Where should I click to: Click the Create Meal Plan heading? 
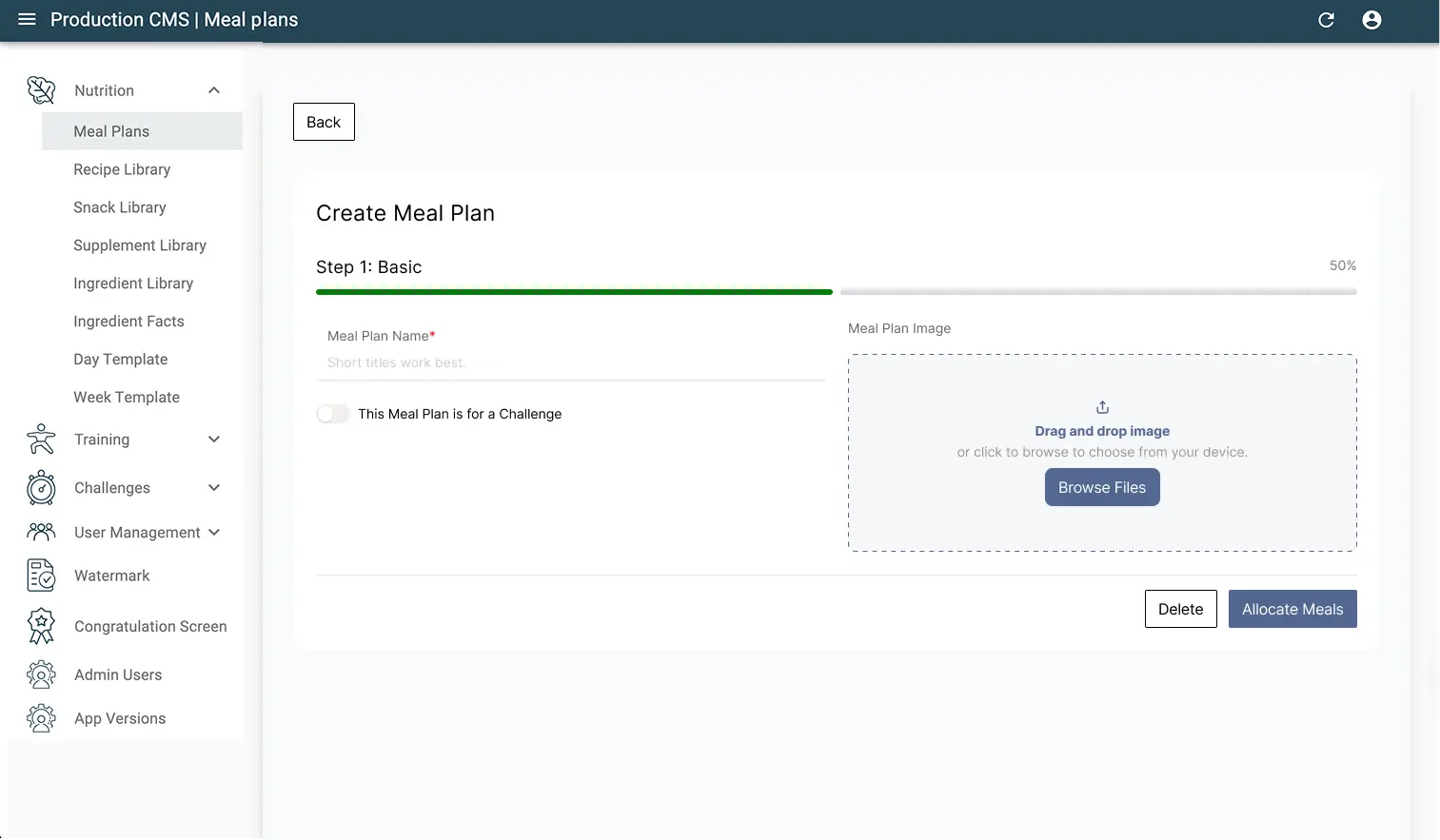click(x=405, y=213)
